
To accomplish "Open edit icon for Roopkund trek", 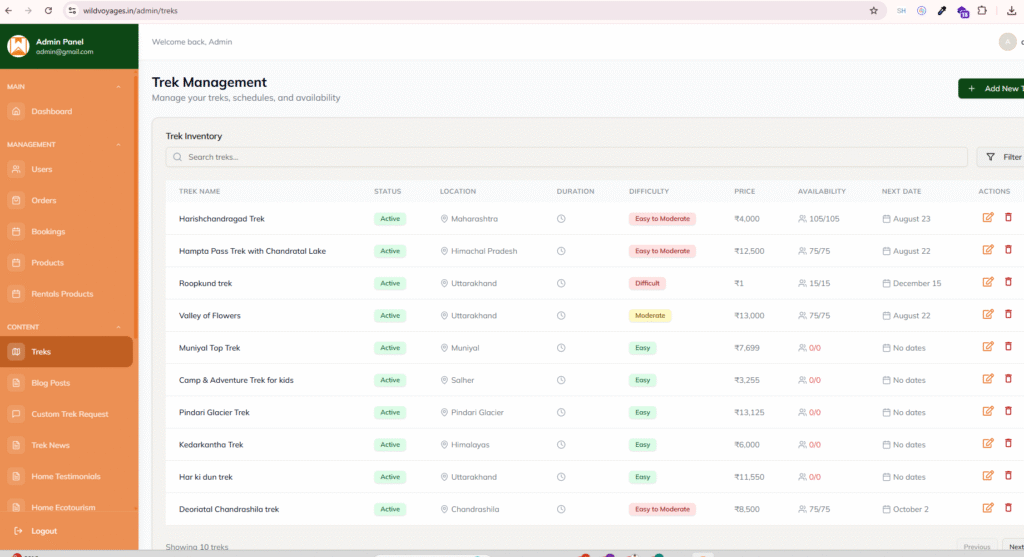I will tap(987, 282).
